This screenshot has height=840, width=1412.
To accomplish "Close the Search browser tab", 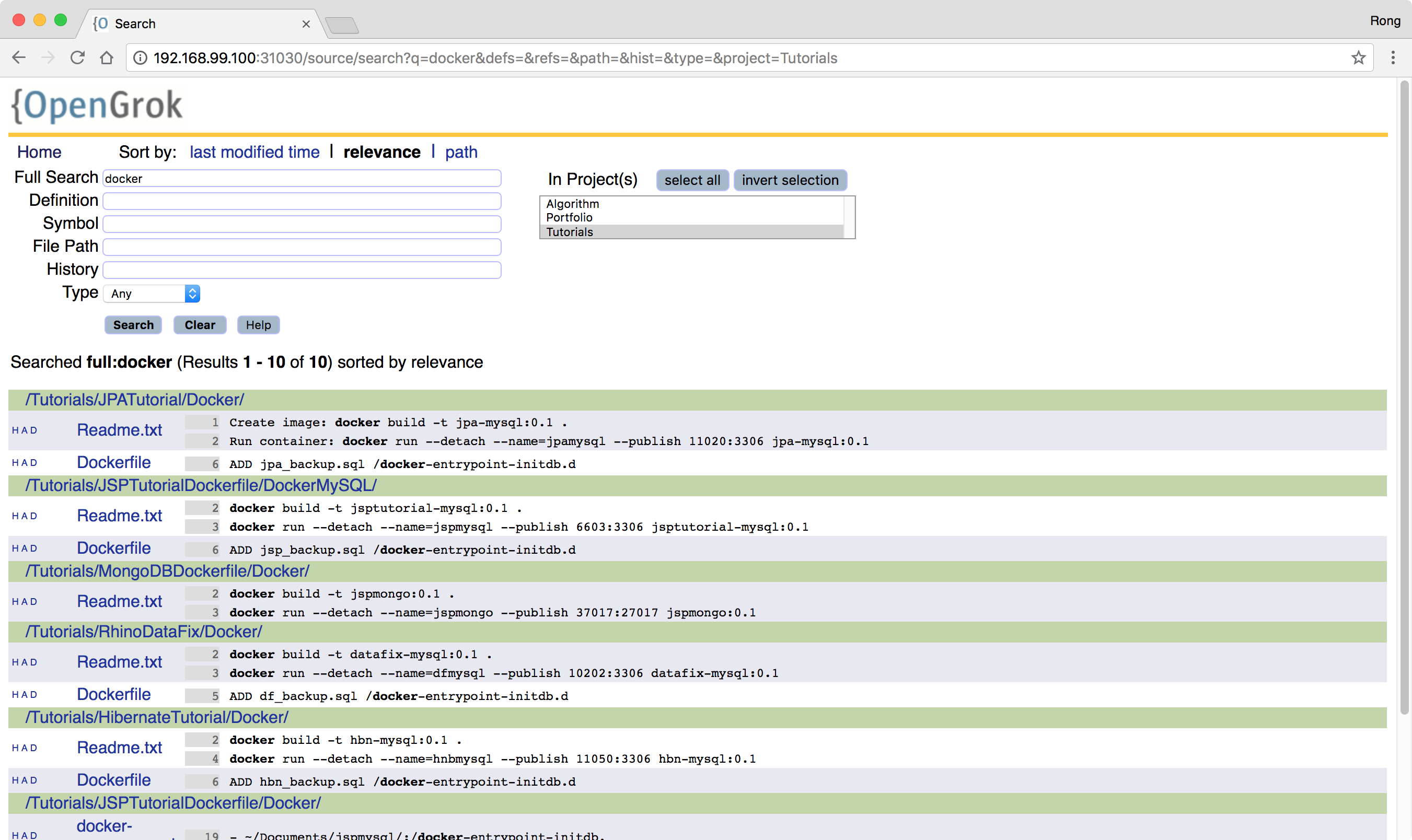I will point(306,24).
